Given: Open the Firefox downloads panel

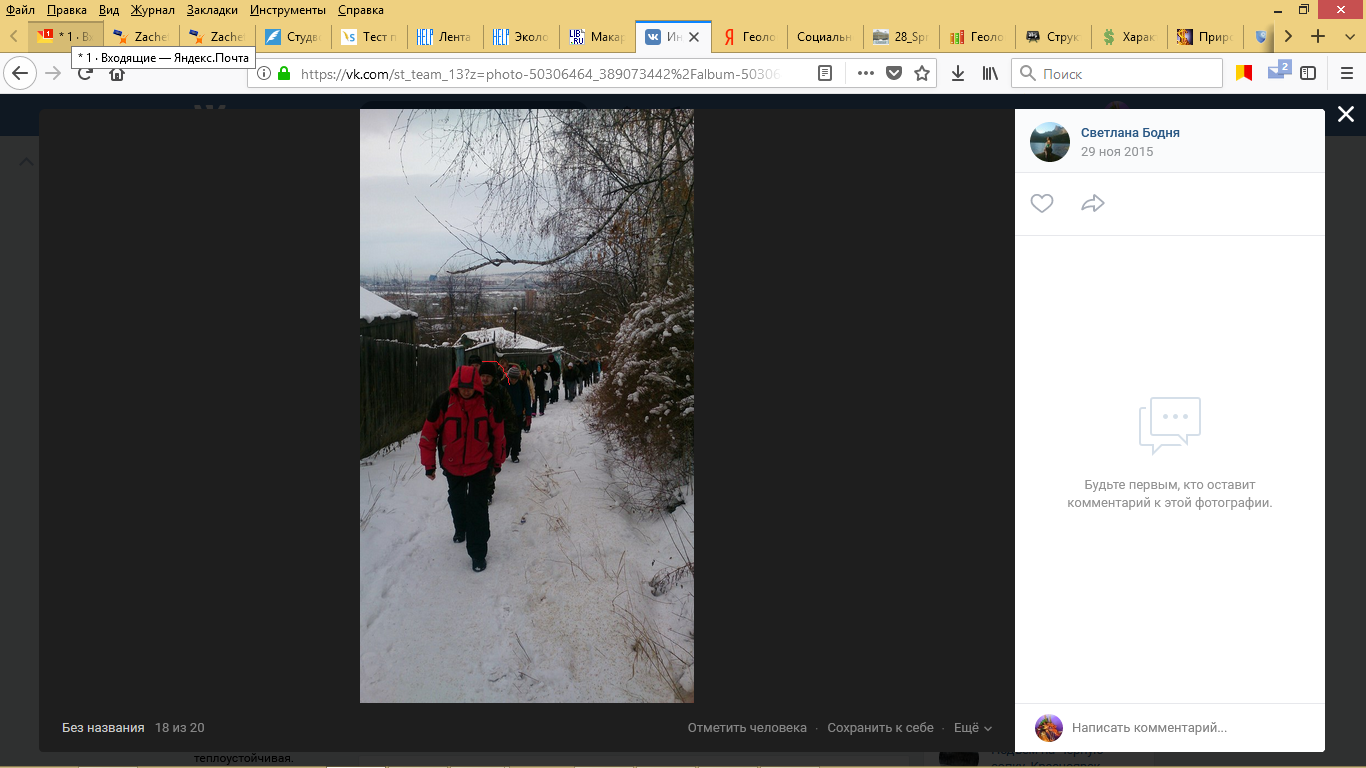Looking at the screenshot, I should point(958,73).
